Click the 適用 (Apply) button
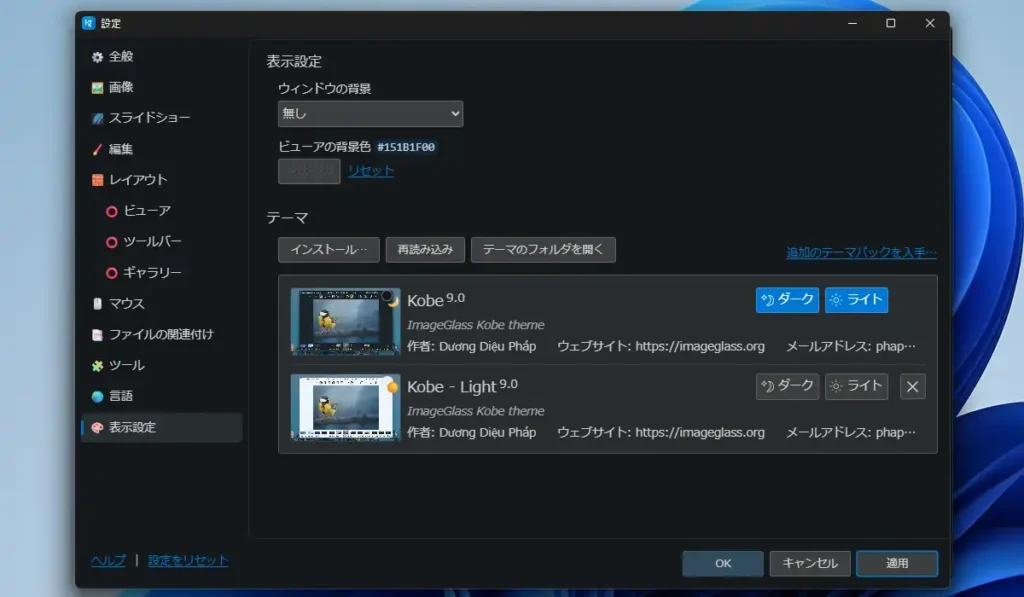The height and width of the screenshot is (597, 1024). tap(896, 563)
